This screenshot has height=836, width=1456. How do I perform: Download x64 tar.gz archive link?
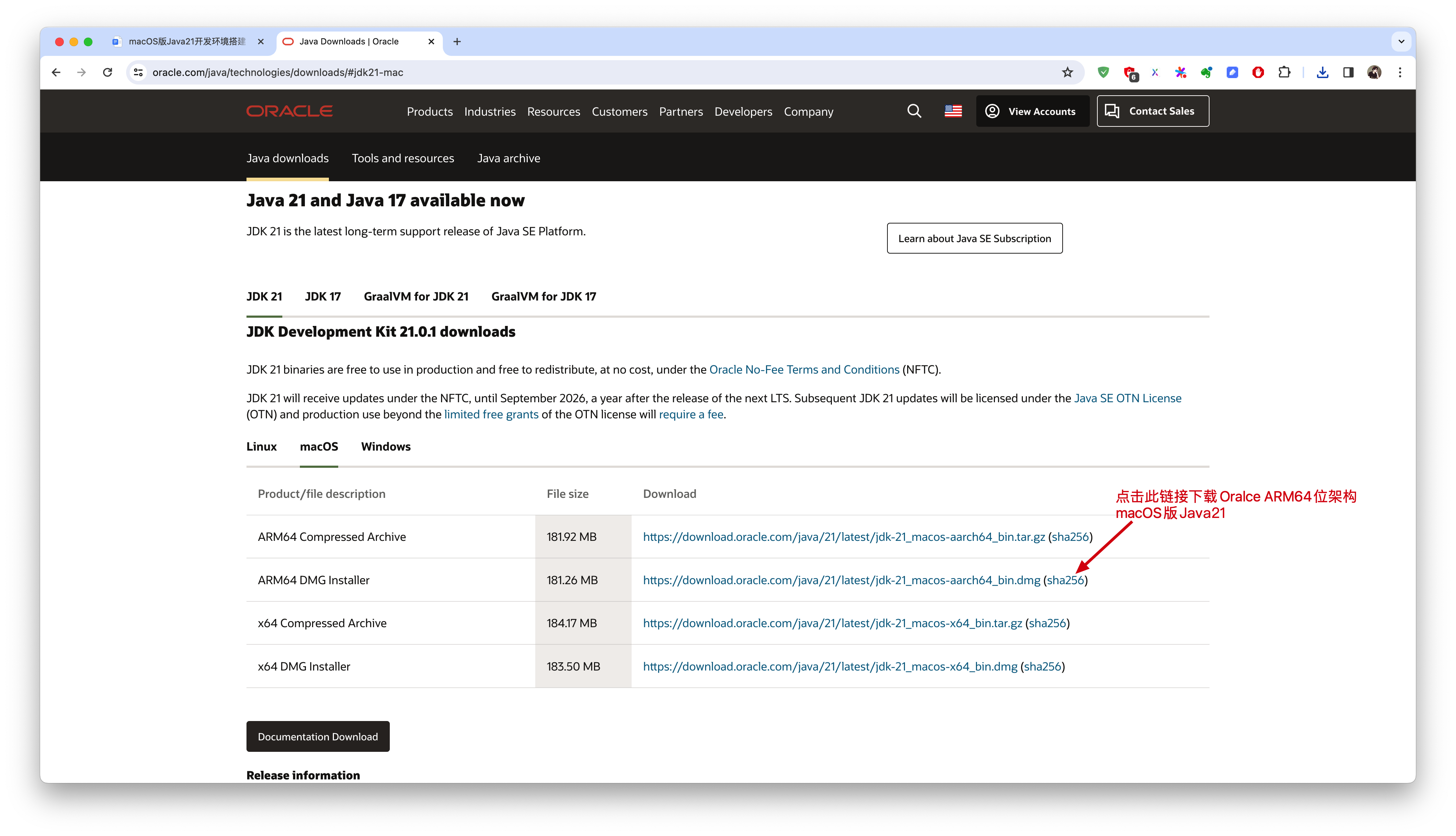[x=832, y=623]
